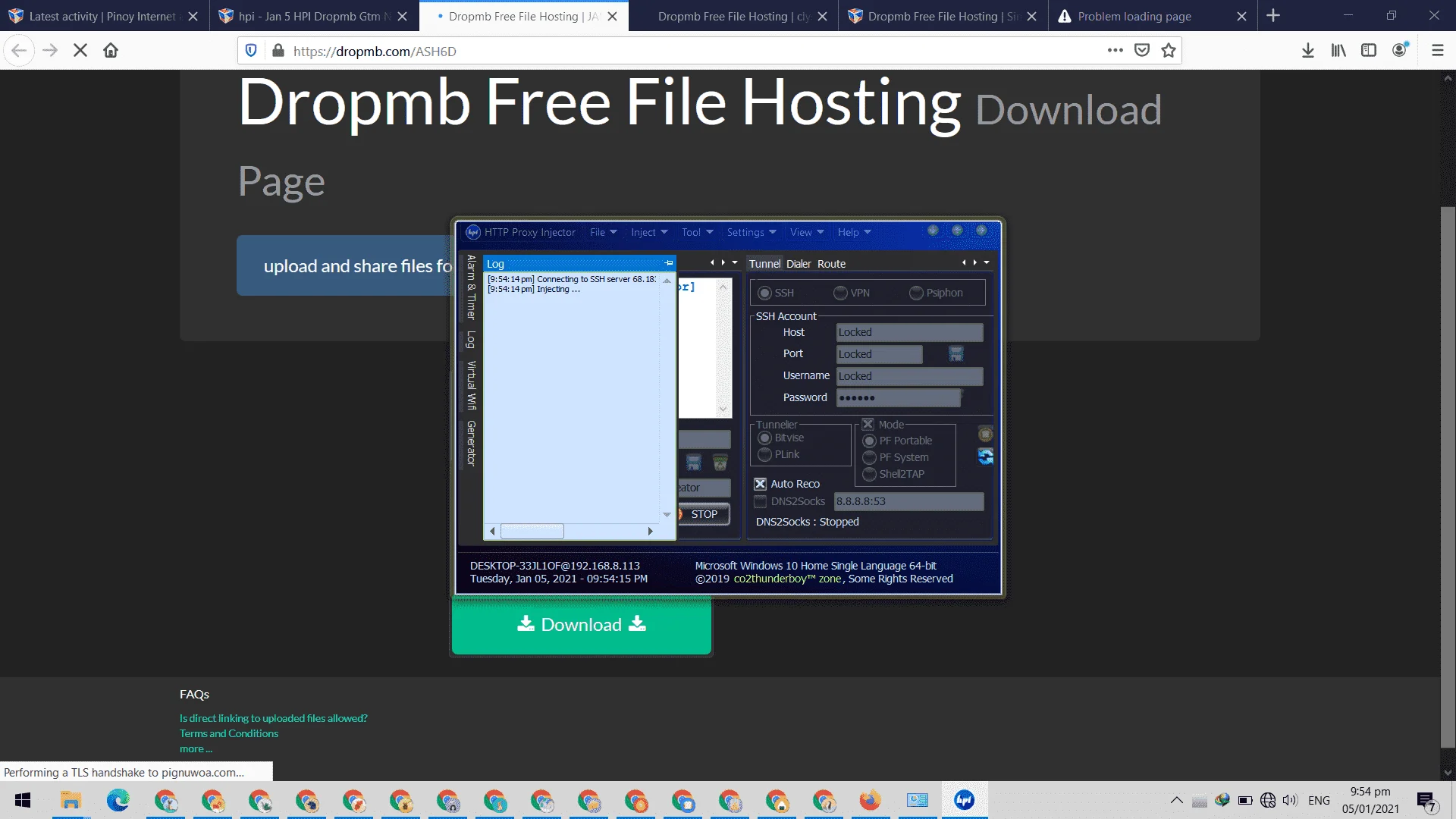Open Windows notification center
The height and width of the screenshot is (819, 1456).
pos(1426,801)
